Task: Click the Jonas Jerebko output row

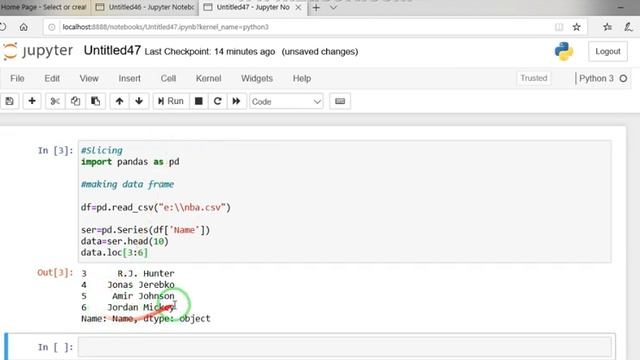Action: coord(128,284)
